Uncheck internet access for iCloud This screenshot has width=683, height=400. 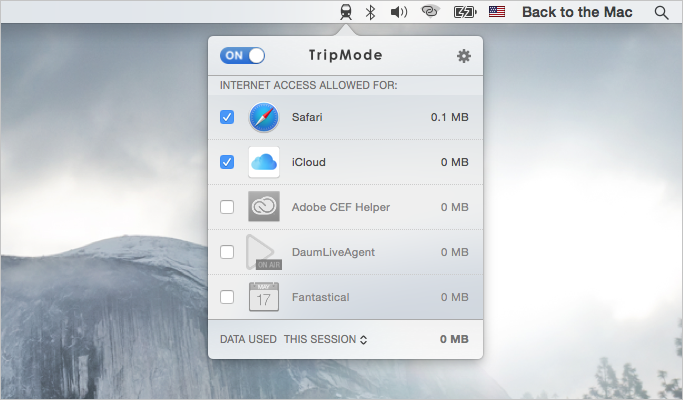click(x=227, y=162)
